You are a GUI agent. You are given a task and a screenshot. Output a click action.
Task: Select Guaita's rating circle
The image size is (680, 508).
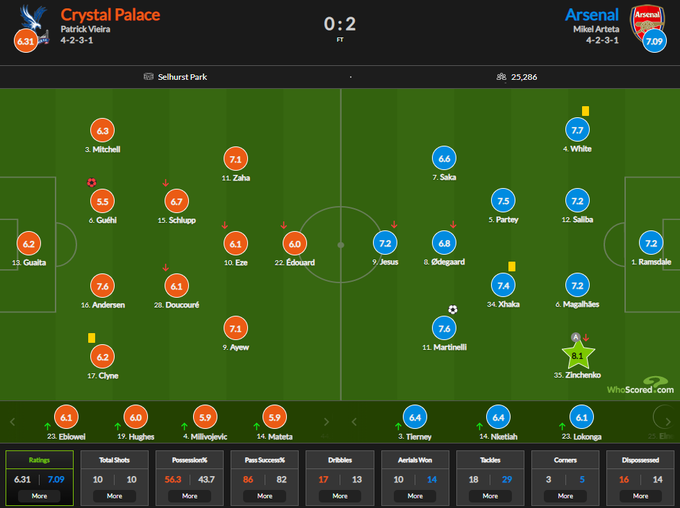(x=29, y=243)
